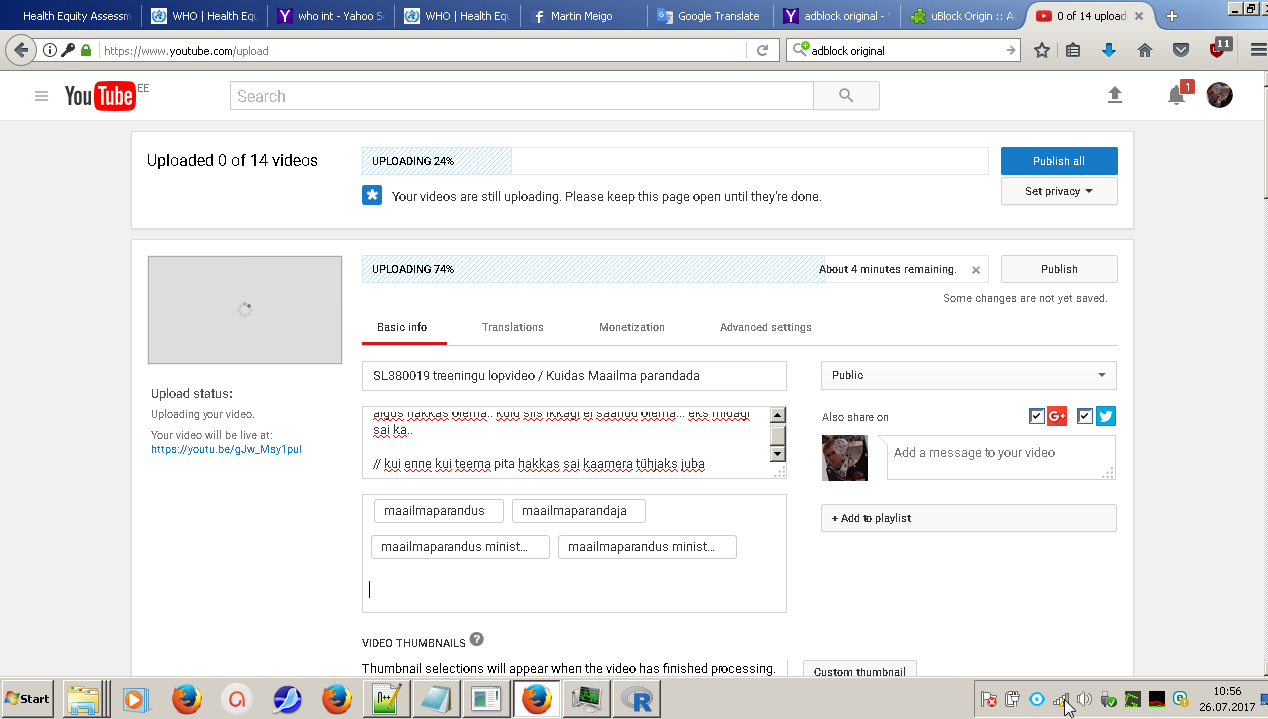Cancel the upload with the X icon

click(x=975, y=270)
